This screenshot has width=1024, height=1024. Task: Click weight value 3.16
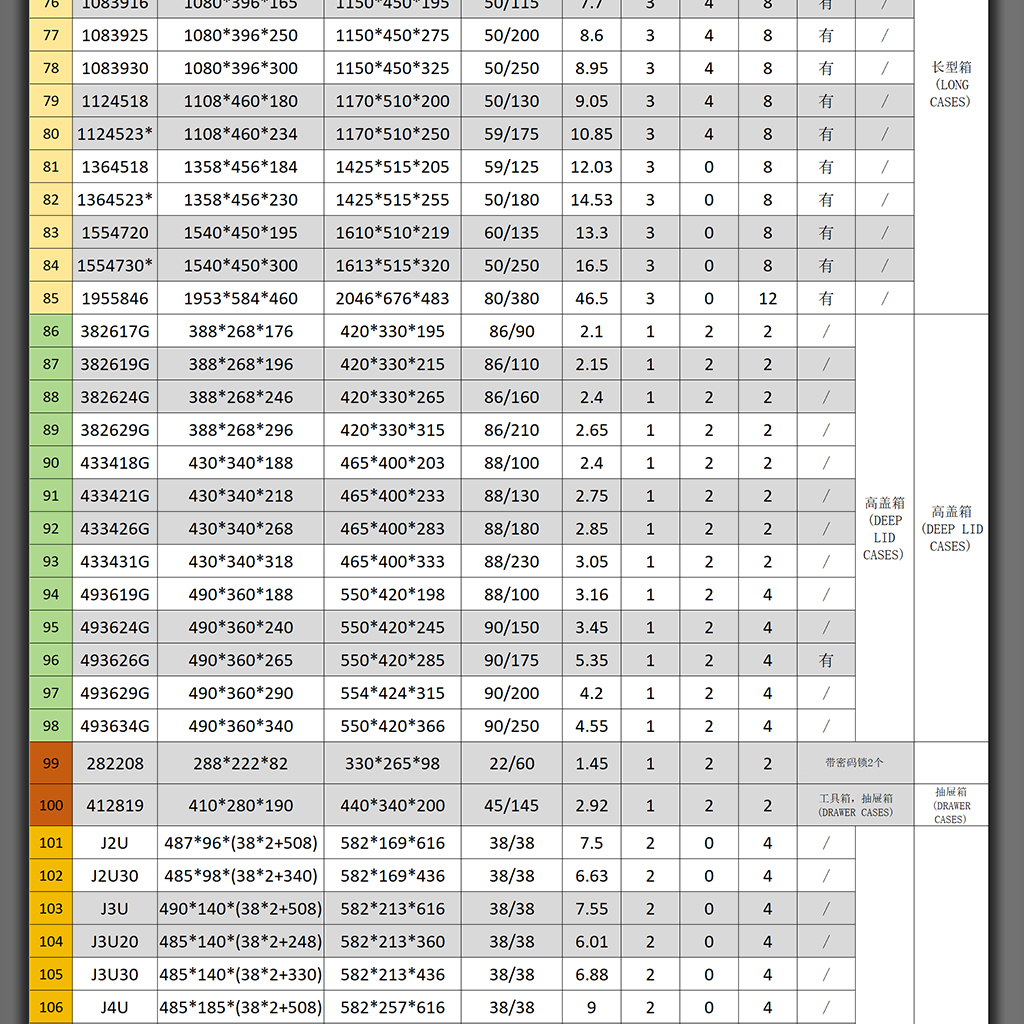point(592,594)
